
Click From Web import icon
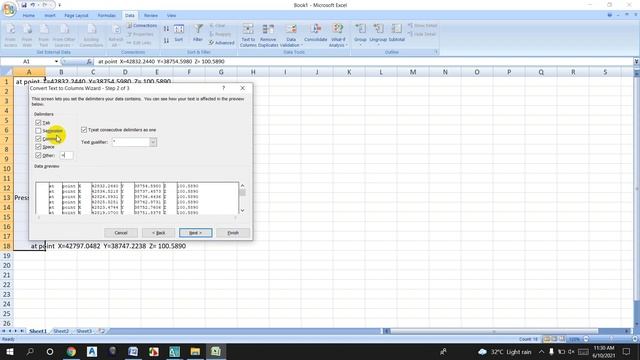pos(27,35)
